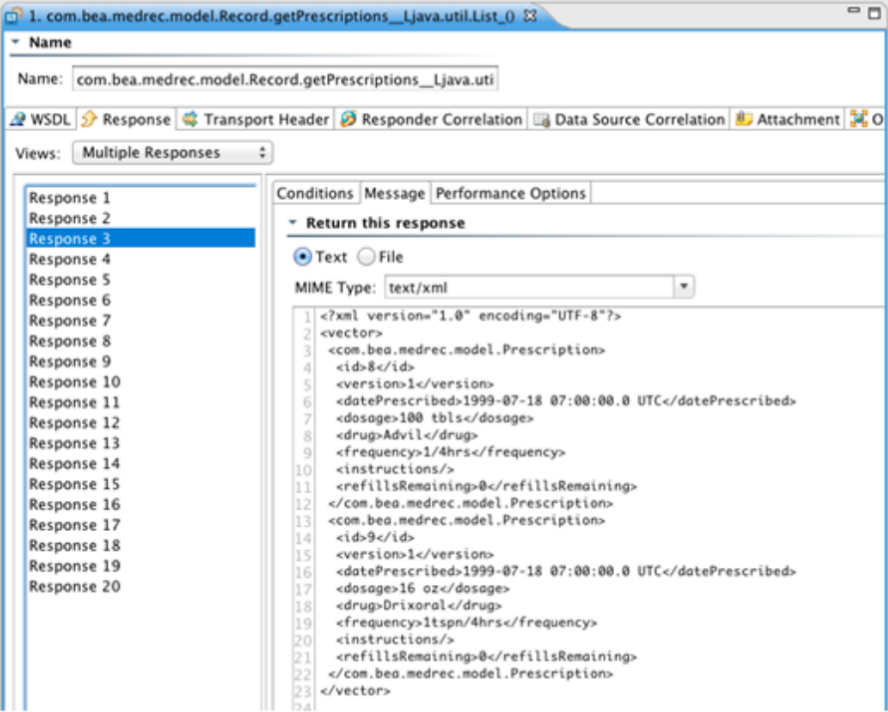Select Response 18 in the list
Screen dimensions: 888x712
(x=141, y=545)
